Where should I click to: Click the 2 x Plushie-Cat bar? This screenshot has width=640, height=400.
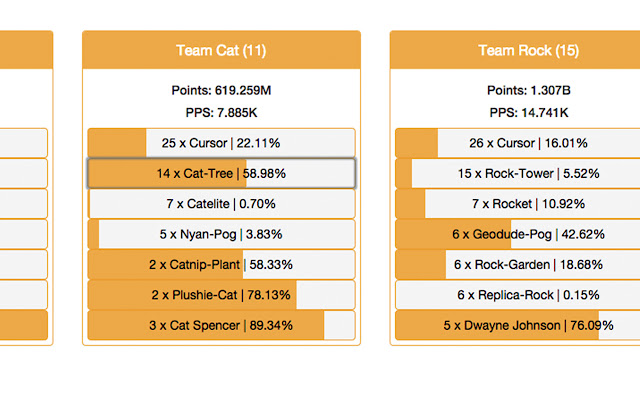(x=221, y=295)
